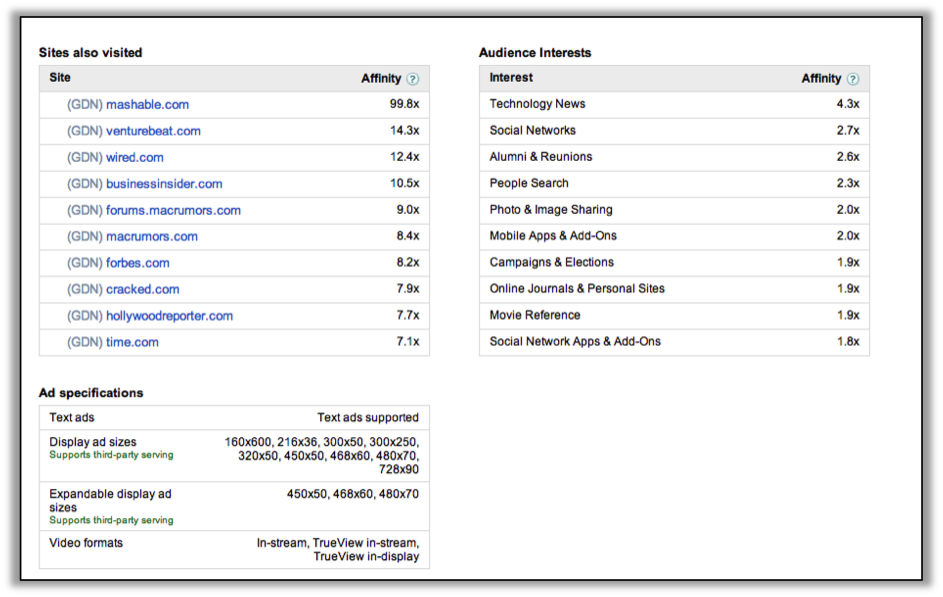Open the time.com link
943x597 pixels.
pyautogui.click(x=132, y=343)
